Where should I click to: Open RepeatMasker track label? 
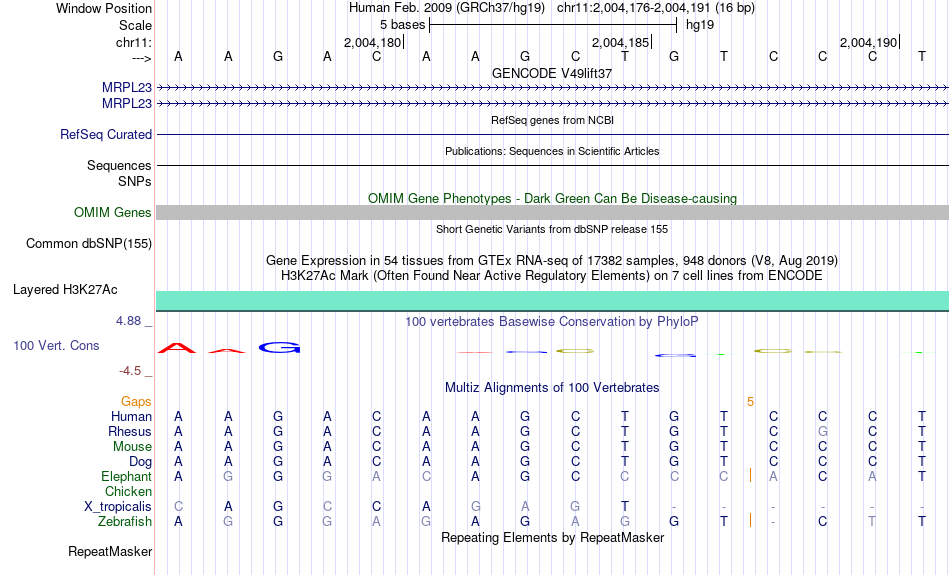tap(110, 551)
